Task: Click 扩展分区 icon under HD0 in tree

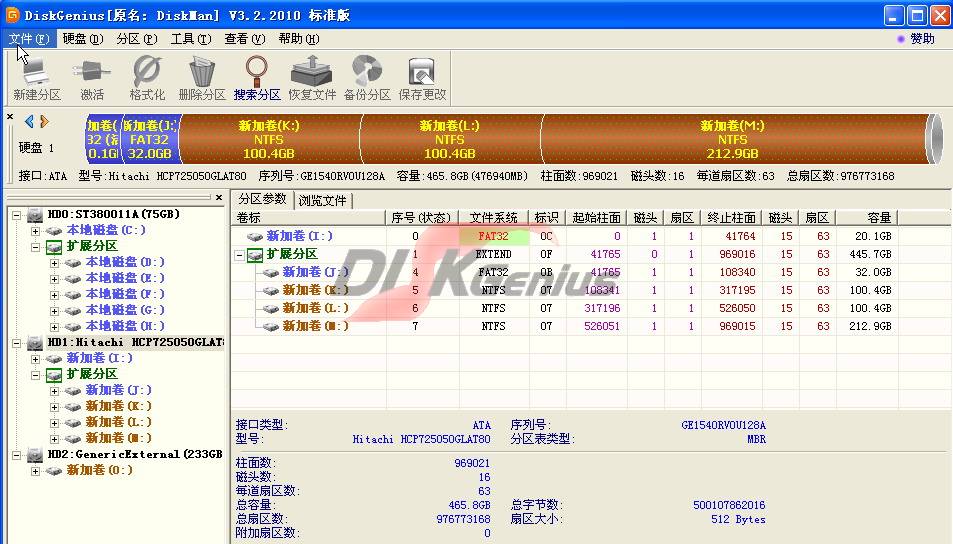Action: coord(54,246)
